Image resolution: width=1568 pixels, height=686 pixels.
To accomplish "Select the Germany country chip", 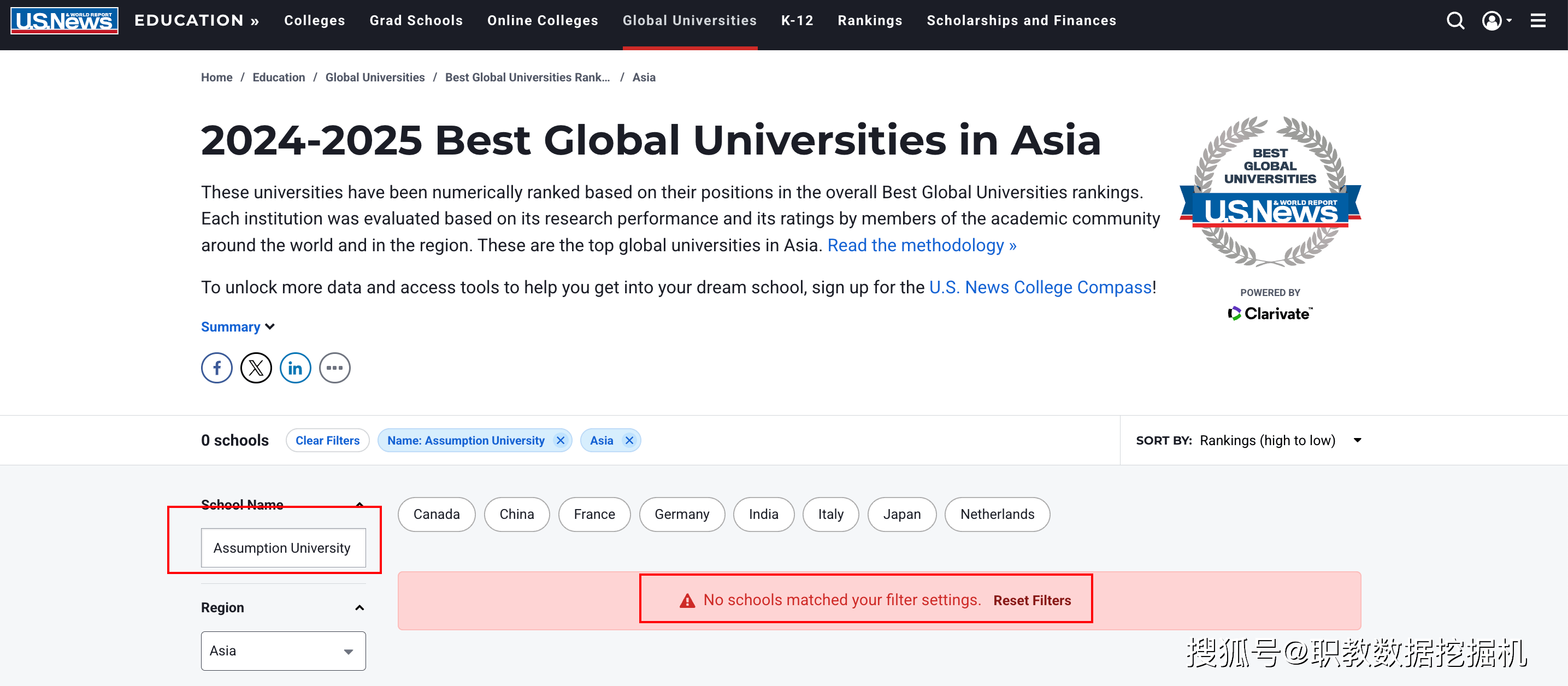I will point(682,514).
